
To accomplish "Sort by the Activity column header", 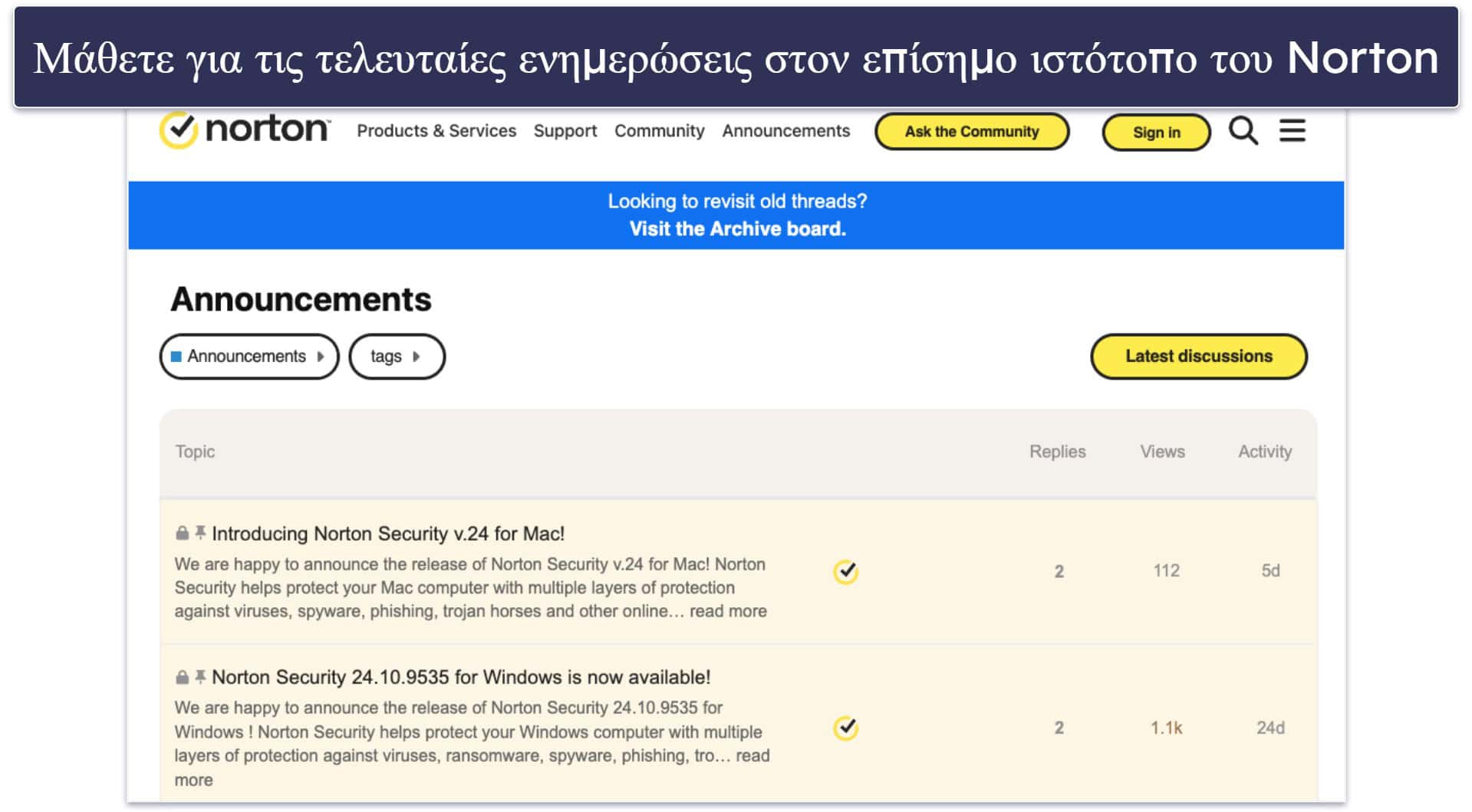I will [1265, 452].
